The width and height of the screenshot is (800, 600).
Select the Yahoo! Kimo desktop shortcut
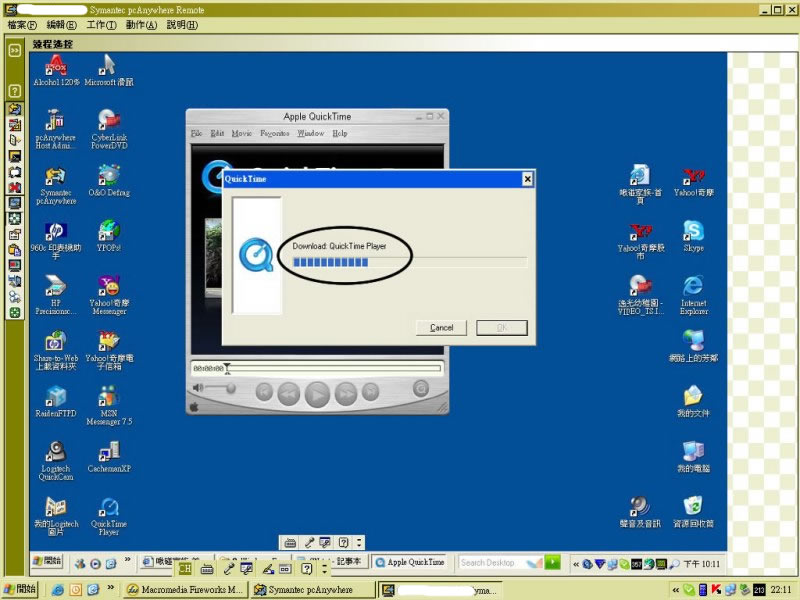[x=693, y=181]
